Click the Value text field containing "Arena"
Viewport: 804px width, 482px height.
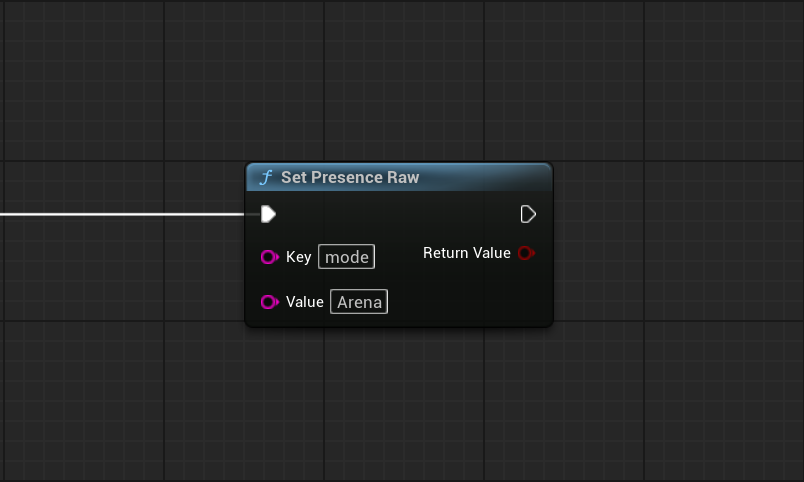(359, 302)
